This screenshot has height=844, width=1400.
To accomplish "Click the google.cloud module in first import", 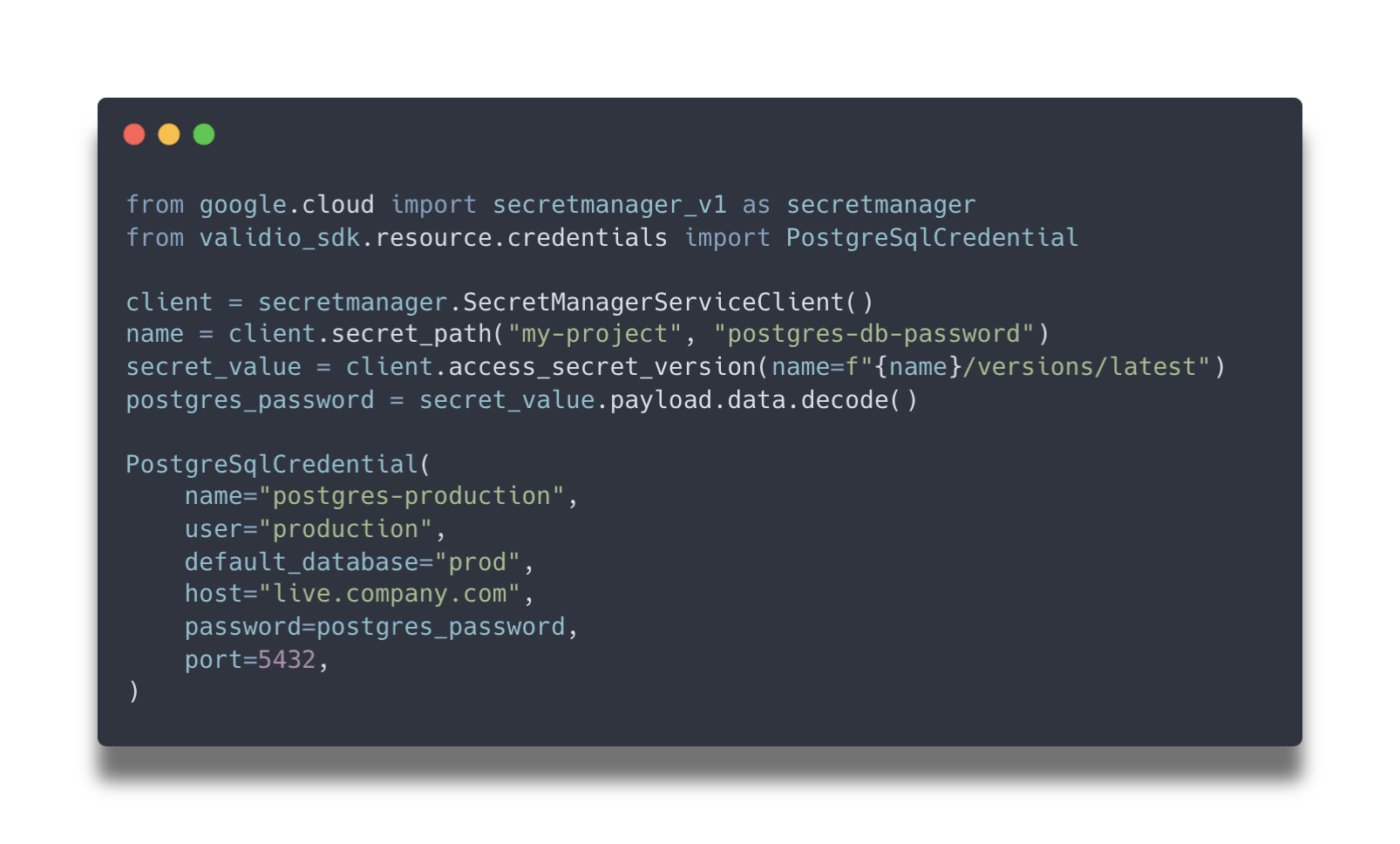I will click(x=287, y=205).
